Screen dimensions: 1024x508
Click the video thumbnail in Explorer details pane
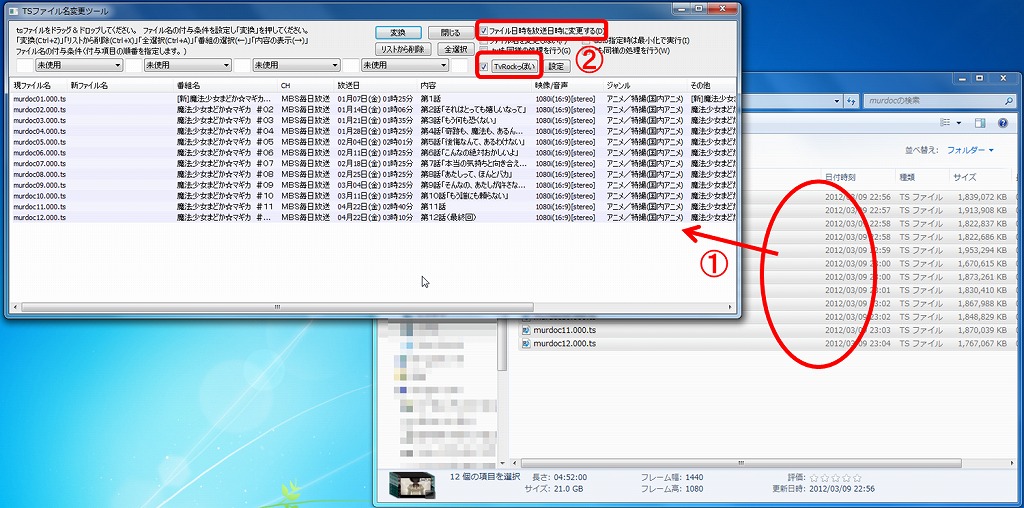point(412,484)
